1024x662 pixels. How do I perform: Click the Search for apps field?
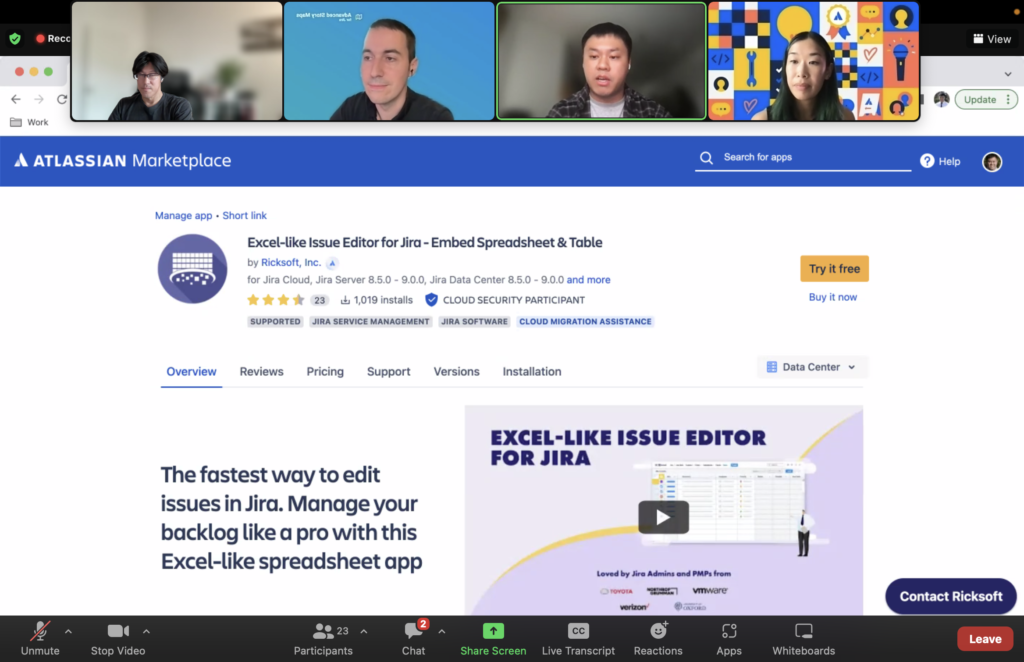810,158
